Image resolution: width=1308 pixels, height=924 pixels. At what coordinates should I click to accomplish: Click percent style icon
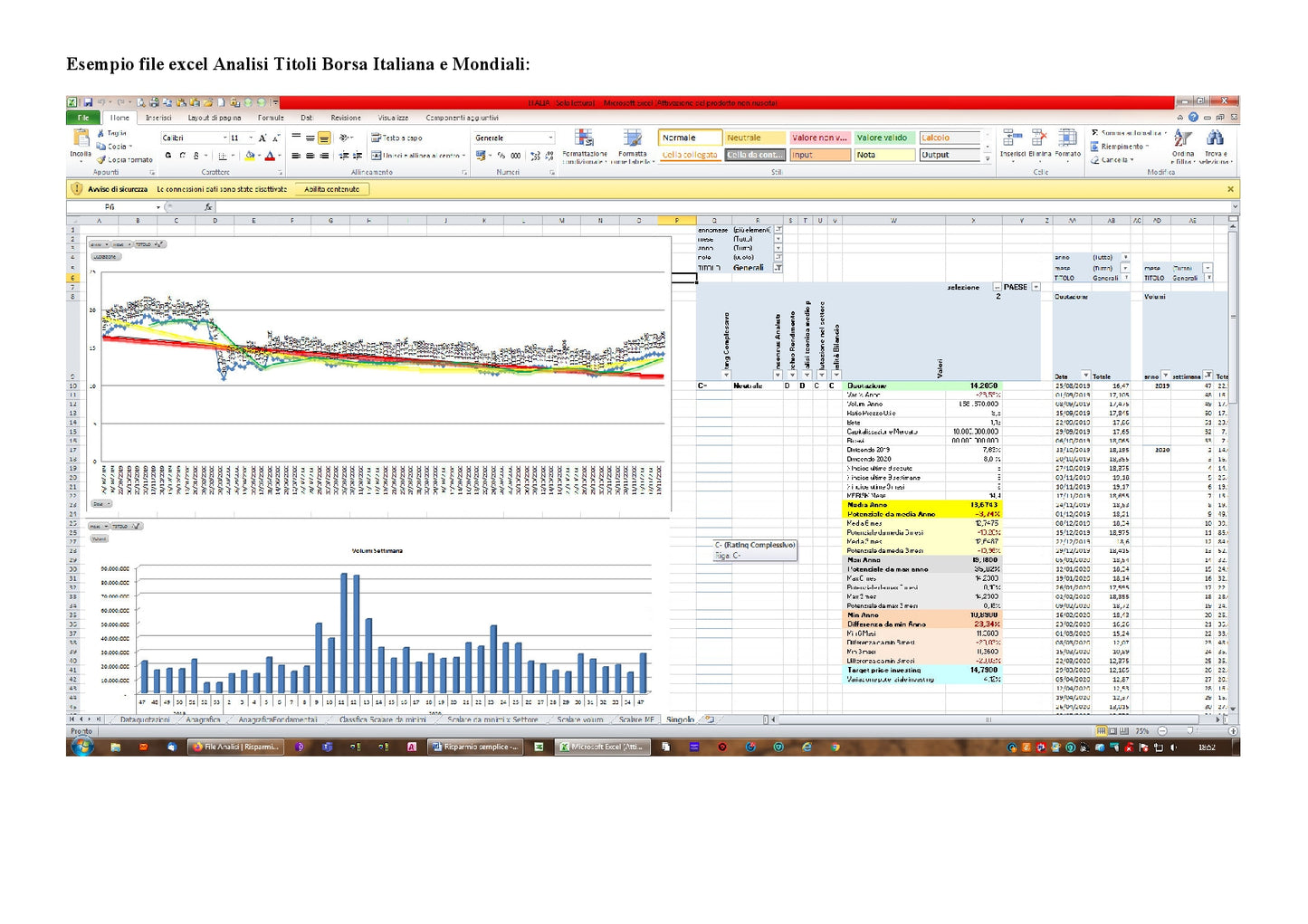501,156
